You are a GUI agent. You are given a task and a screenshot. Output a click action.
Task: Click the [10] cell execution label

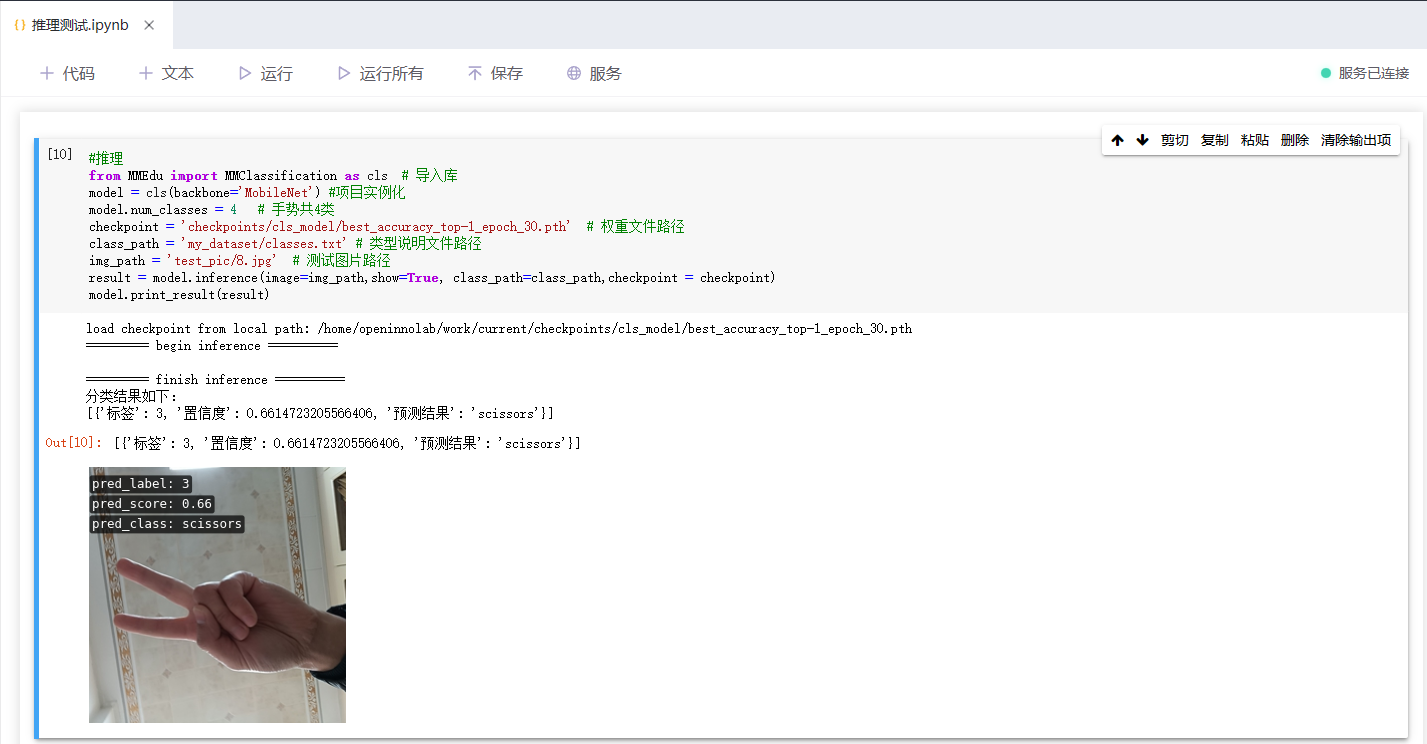point(60,154)
